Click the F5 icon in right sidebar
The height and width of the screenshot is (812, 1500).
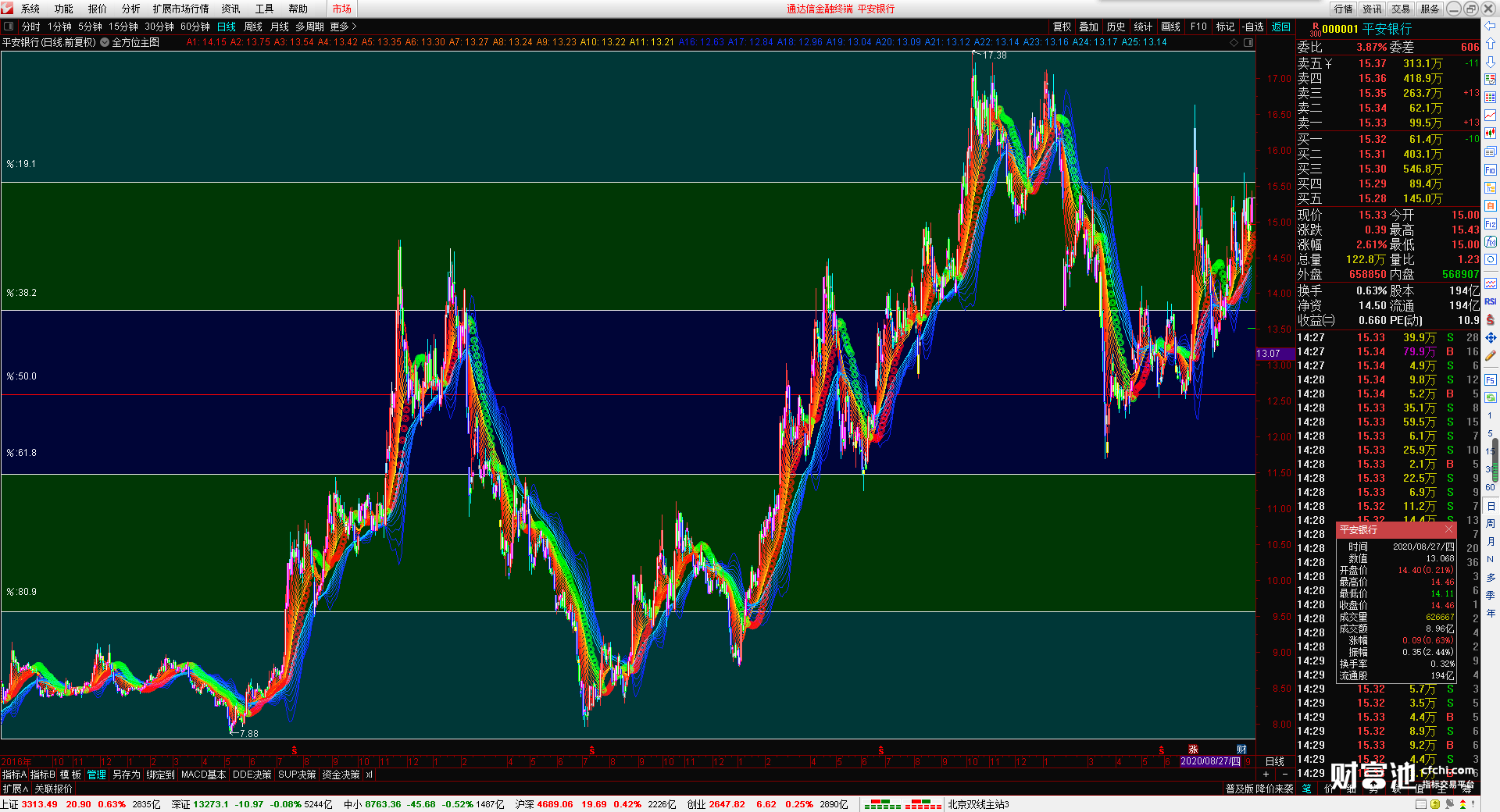pyautogui.click(x=1491, y=380)
